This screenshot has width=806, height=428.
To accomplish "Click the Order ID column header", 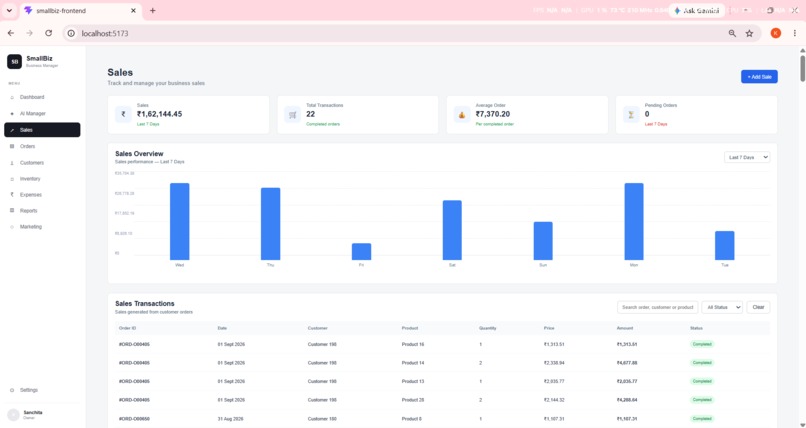I will click(127, 328).
